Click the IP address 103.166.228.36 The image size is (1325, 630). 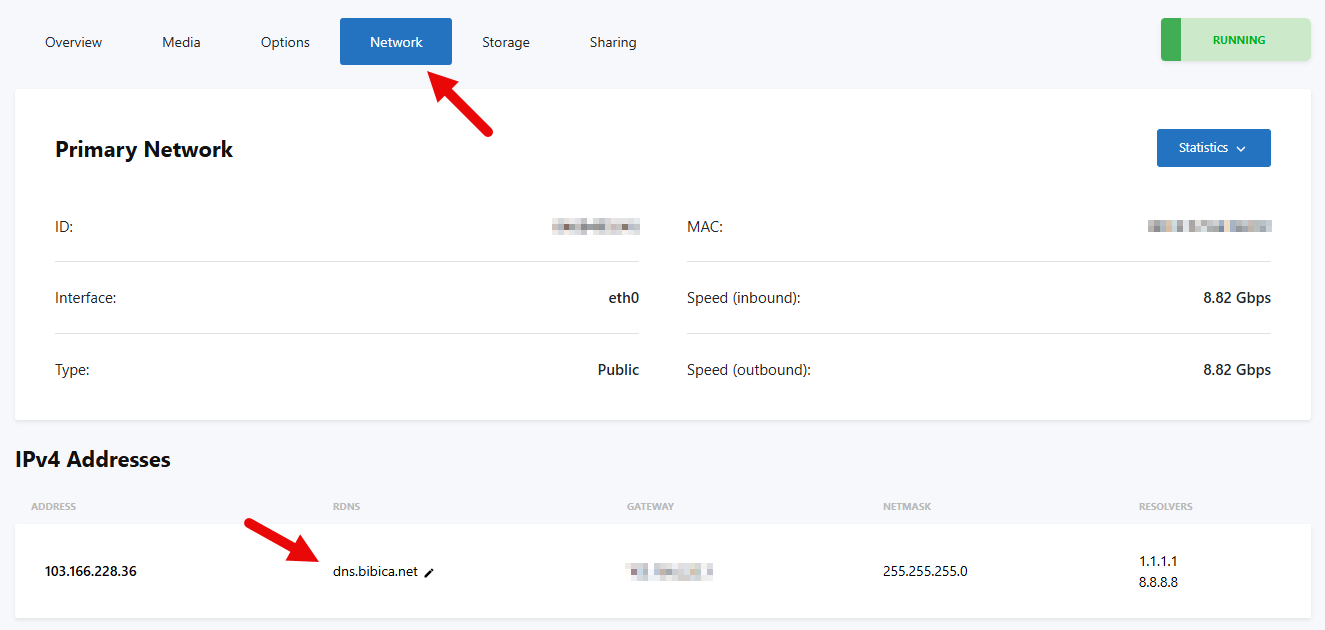point(91,572)
